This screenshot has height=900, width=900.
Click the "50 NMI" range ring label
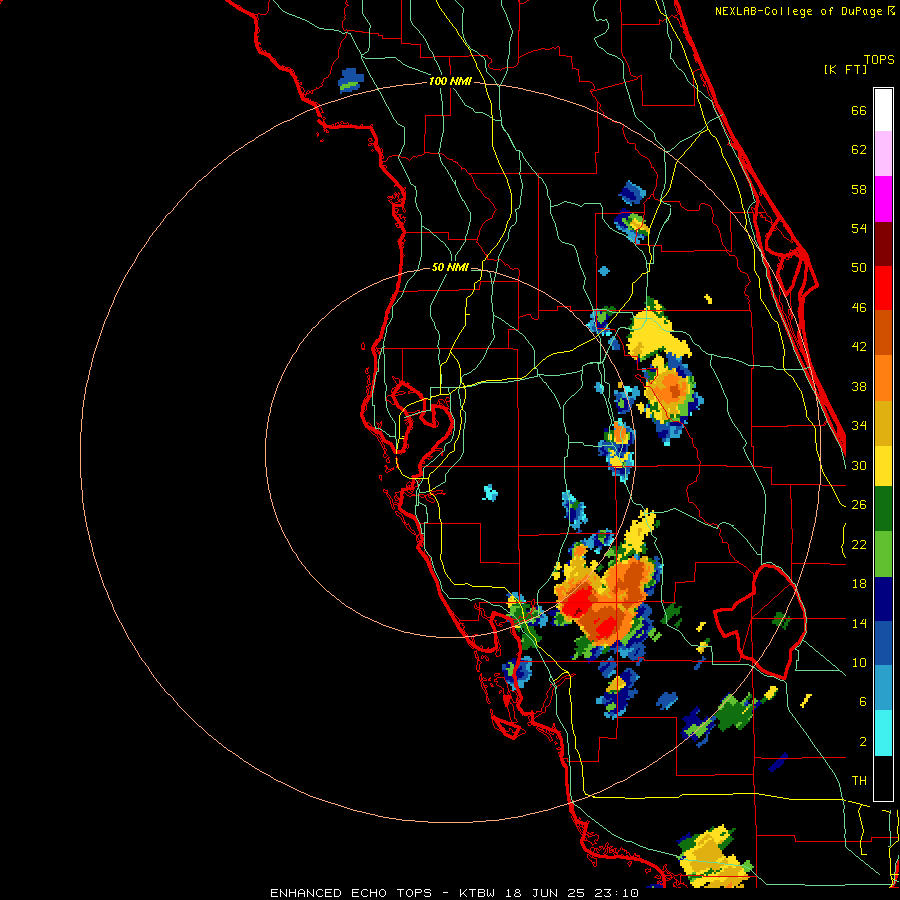click(x=450, y=267)
